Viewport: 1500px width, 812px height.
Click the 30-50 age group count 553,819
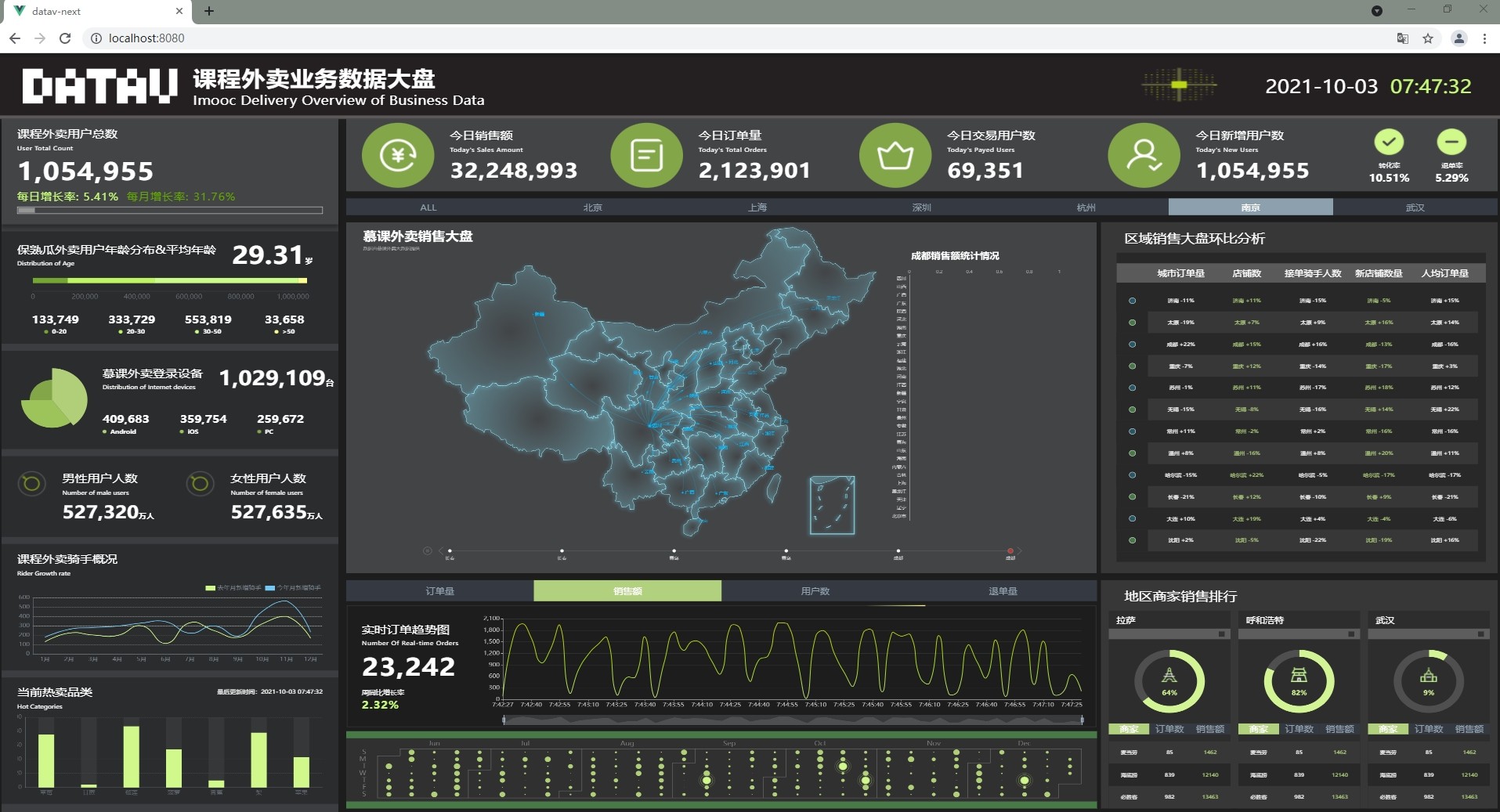click(208, 319)
